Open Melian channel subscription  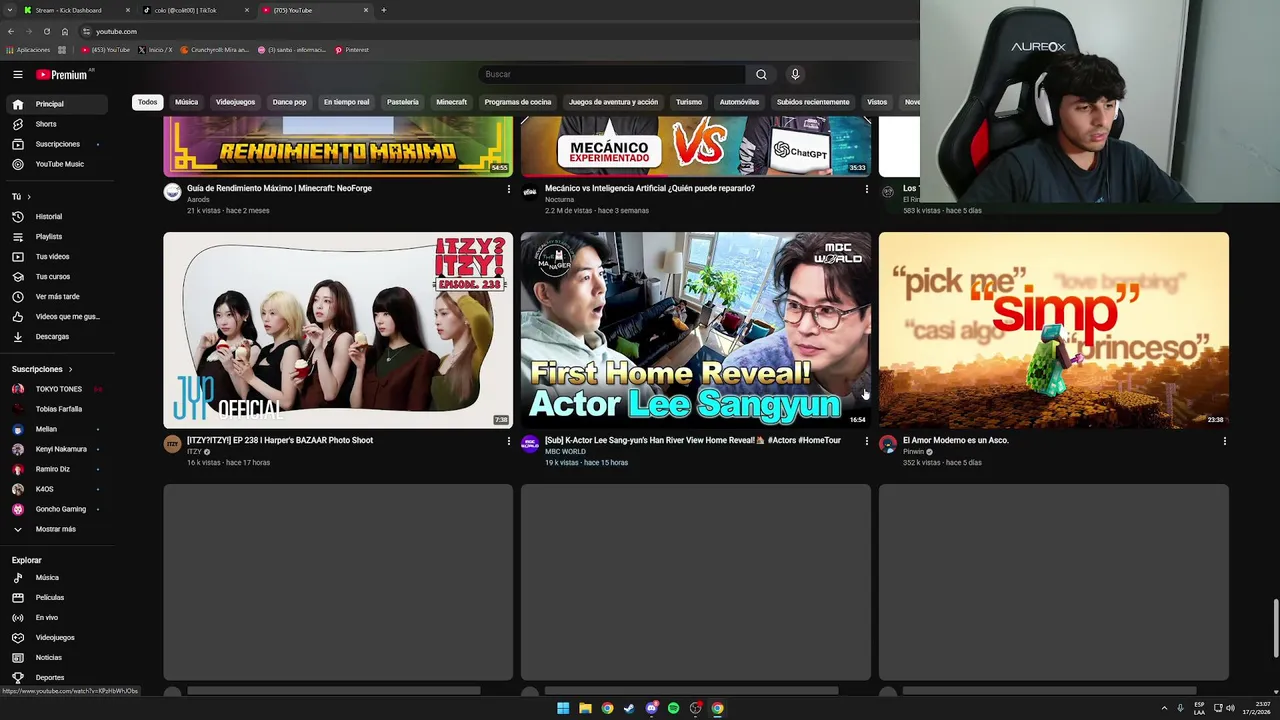click(x=57, y=429)
